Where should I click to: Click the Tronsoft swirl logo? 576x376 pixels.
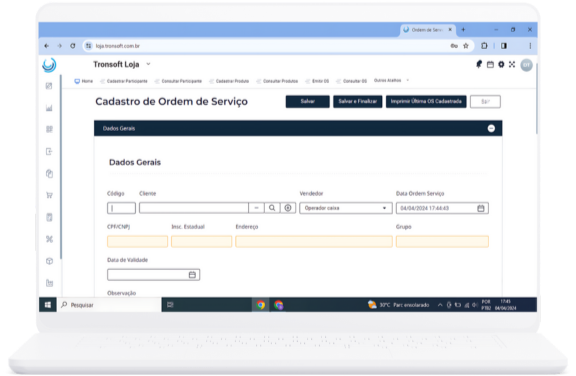[49, 65]
